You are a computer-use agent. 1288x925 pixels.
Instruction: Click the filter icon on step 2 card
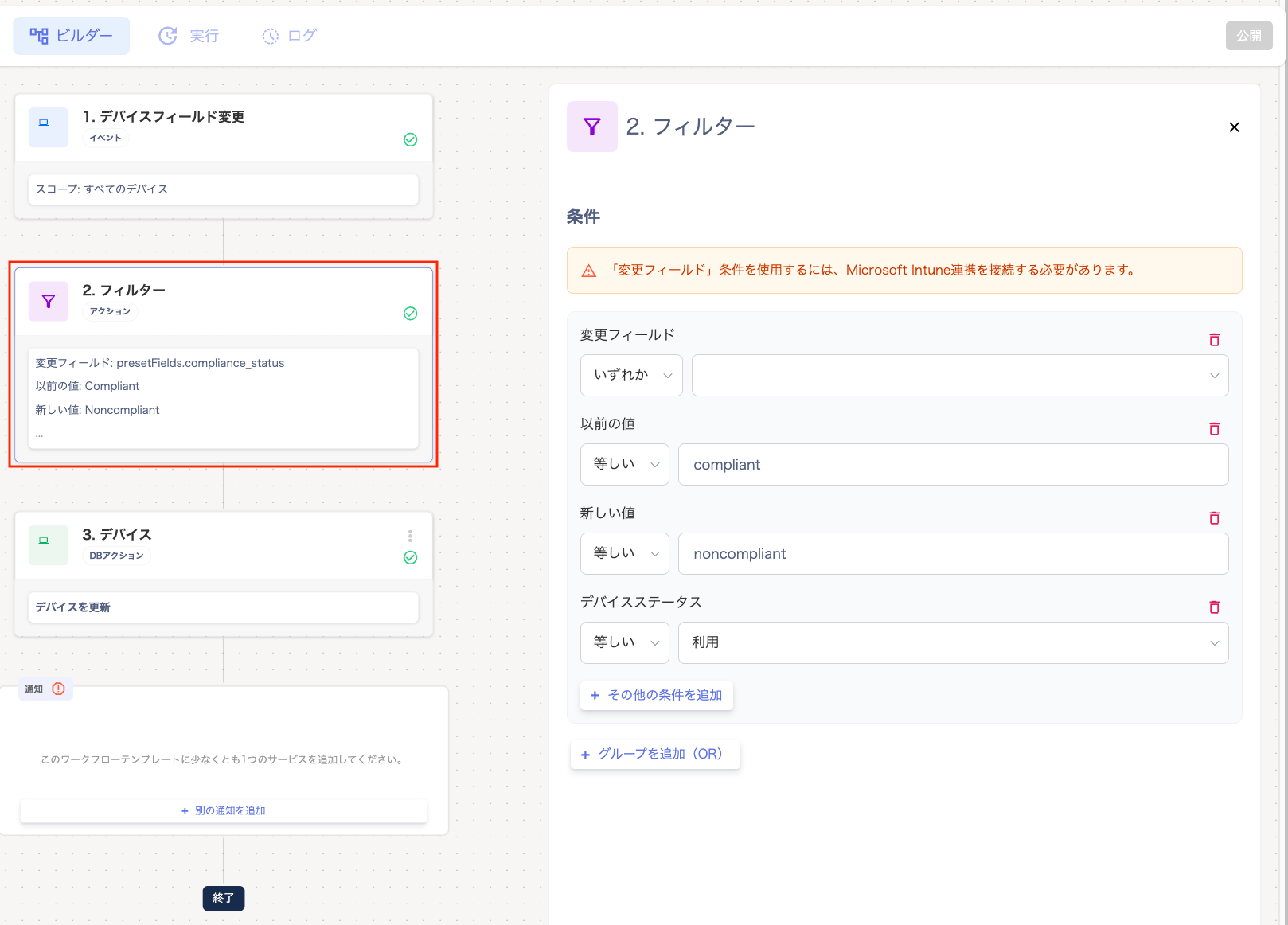tap(49, 302)
